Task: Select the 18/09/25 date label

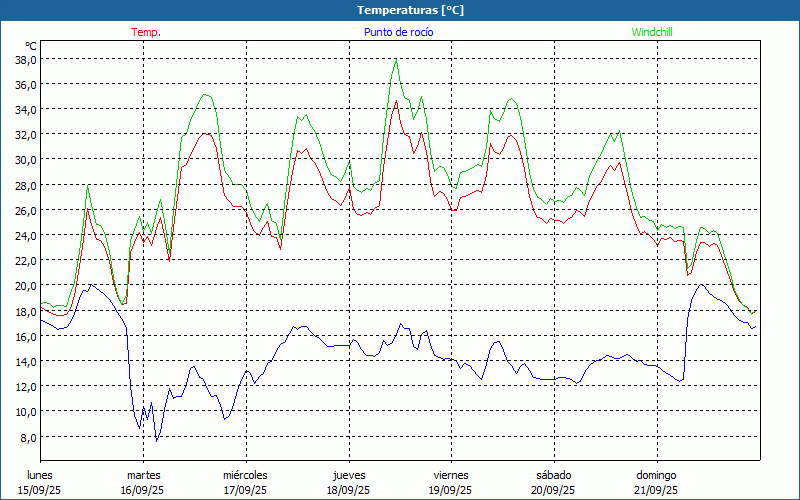Action: [348, 490]
